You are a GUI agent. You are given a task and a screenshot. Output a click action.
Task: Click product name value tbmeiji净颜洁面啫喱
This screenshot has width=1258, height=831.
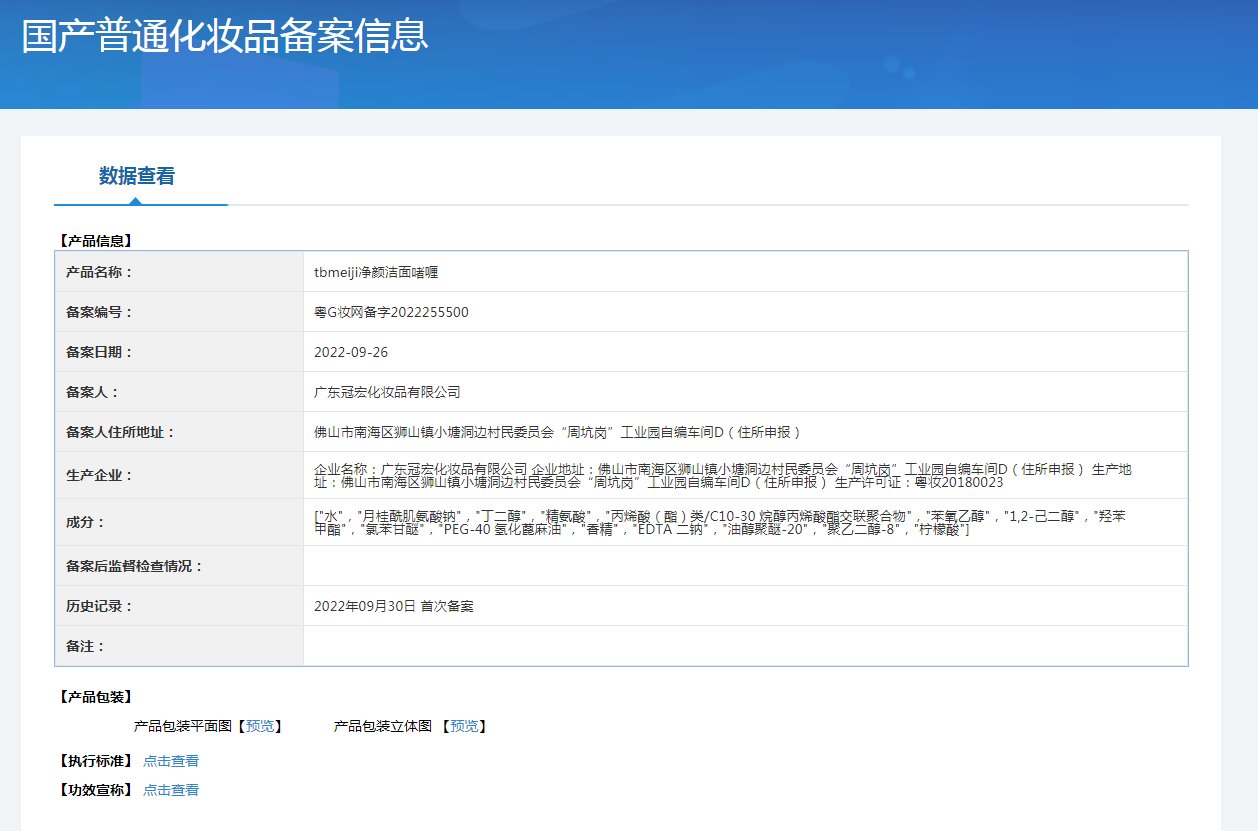(377, 272)
